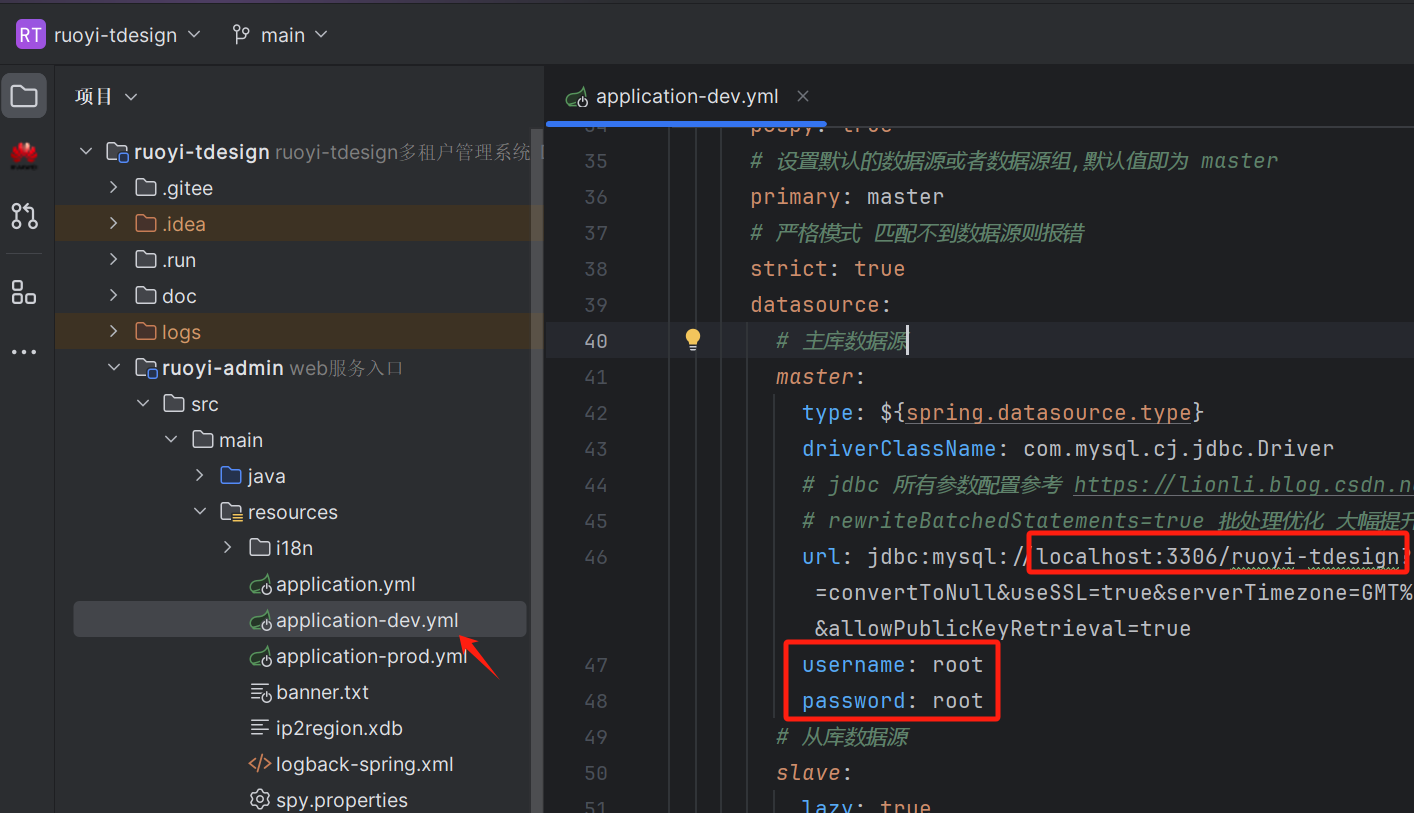The width and height of the screenshot is (1414, 813).
Task: Click the Git branch icon beside main
Action: pos(241,35)
